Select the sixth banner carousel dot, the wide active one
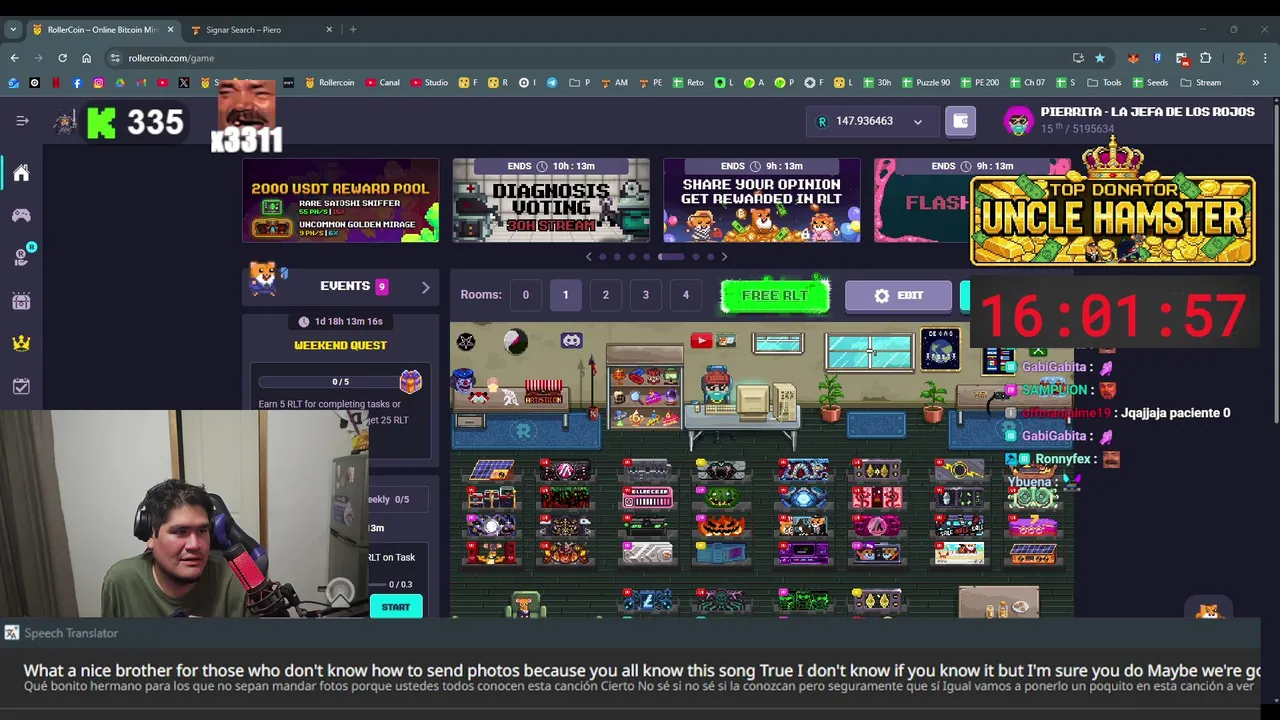This screenshot has width=1280, height=720. [x=670, y=257]
